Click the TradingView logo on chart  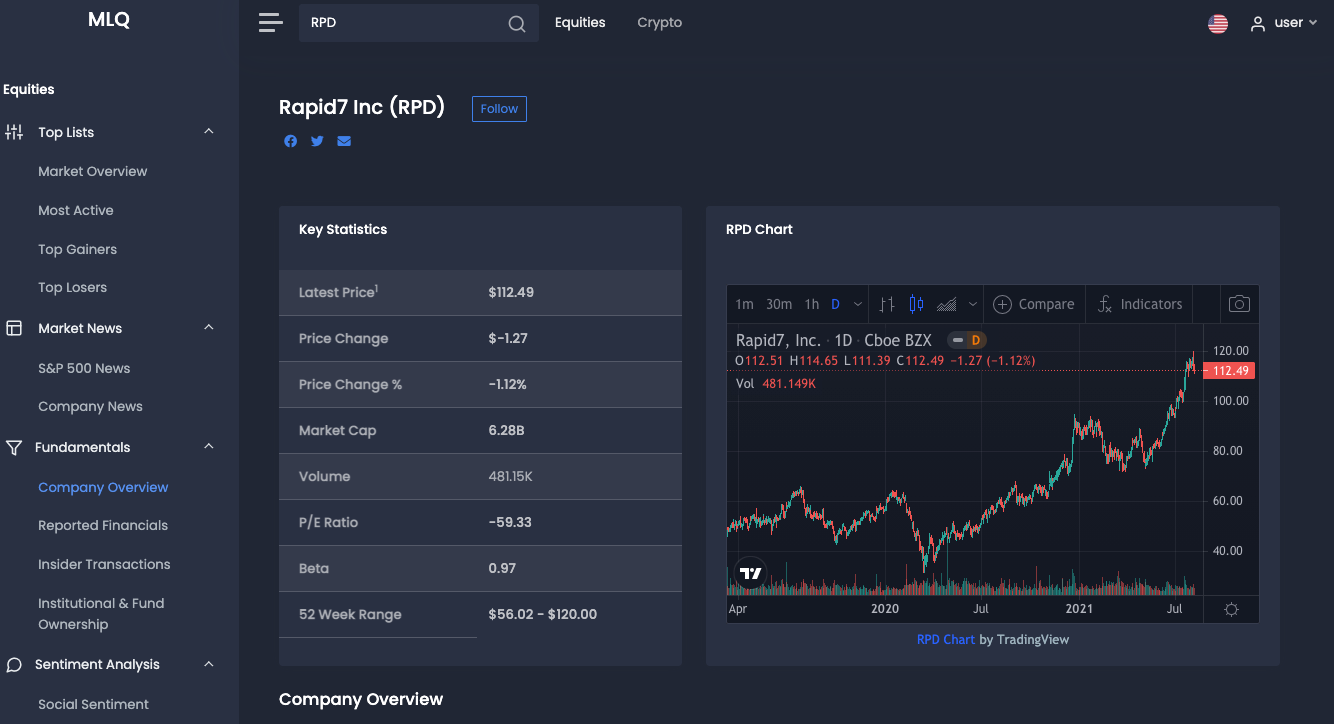click(750, 573)
